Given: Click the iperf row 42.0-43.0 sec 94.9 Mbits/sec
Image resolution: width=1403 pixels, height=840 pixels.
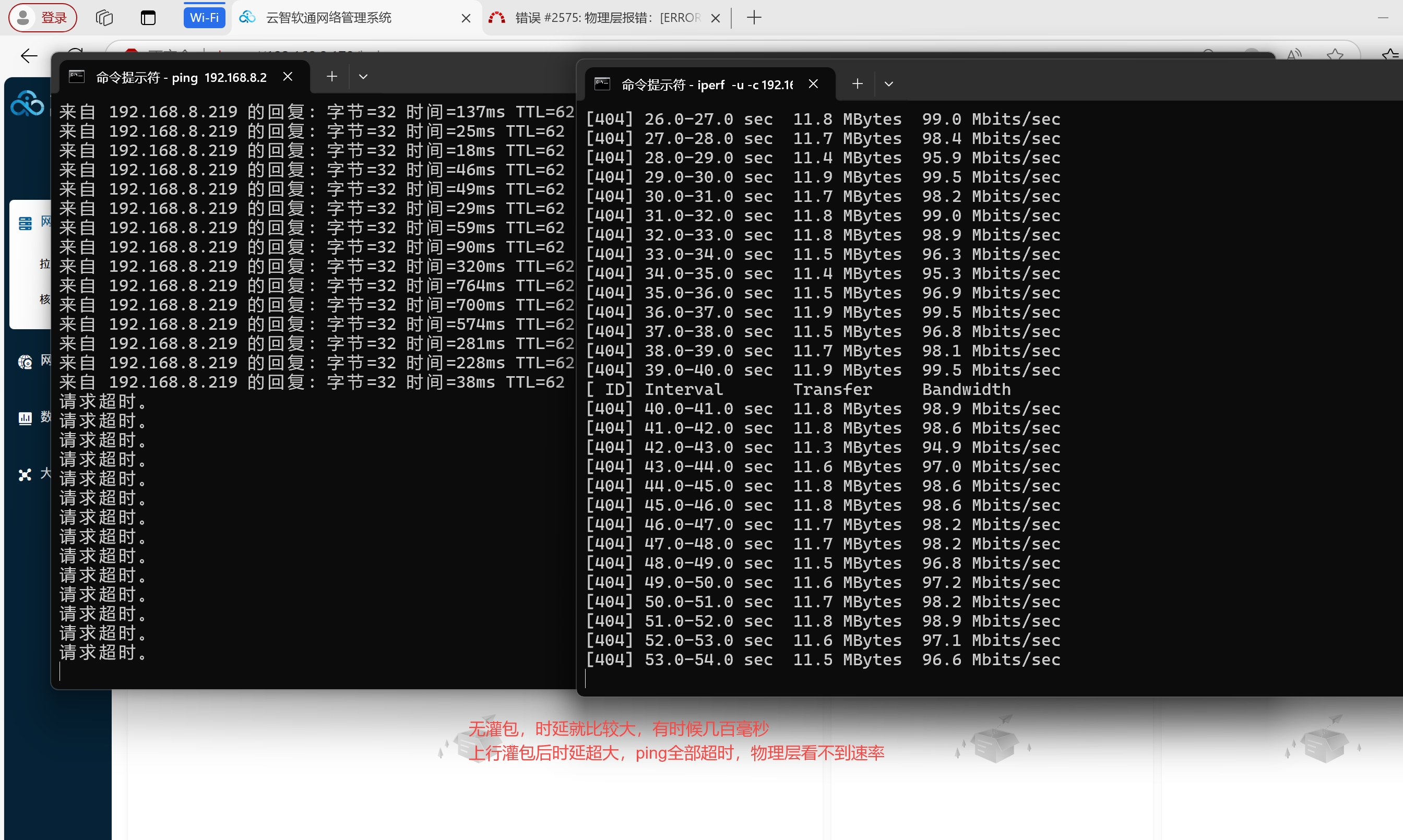Looking at the screenshot, I should click(x=823, y=448).
